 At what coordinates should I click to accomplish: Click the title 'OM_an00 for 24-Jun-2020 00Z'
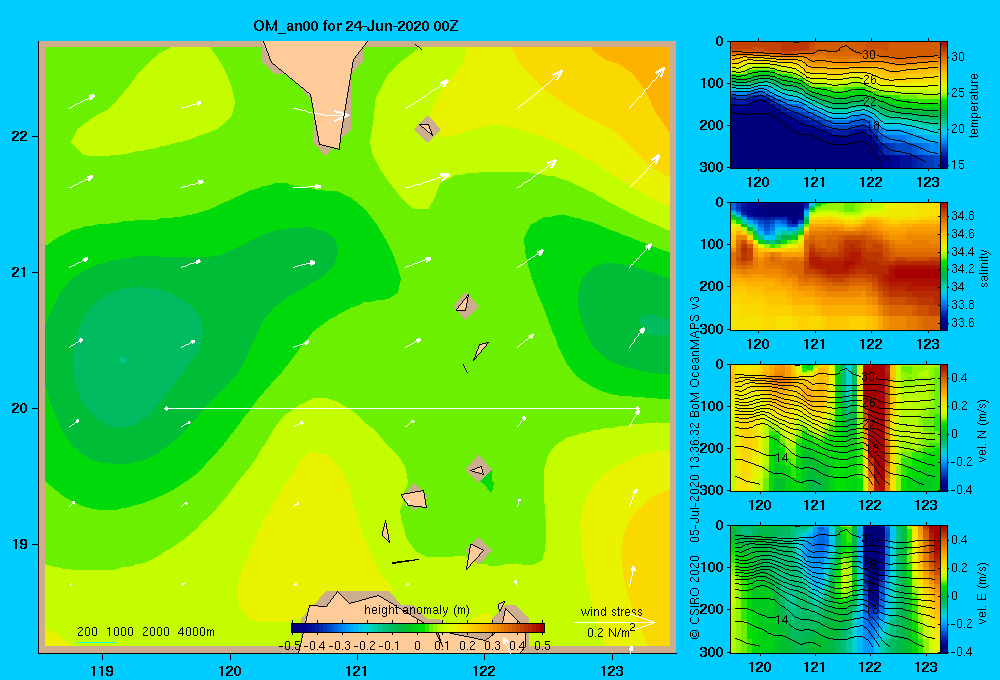pos(355,26)
